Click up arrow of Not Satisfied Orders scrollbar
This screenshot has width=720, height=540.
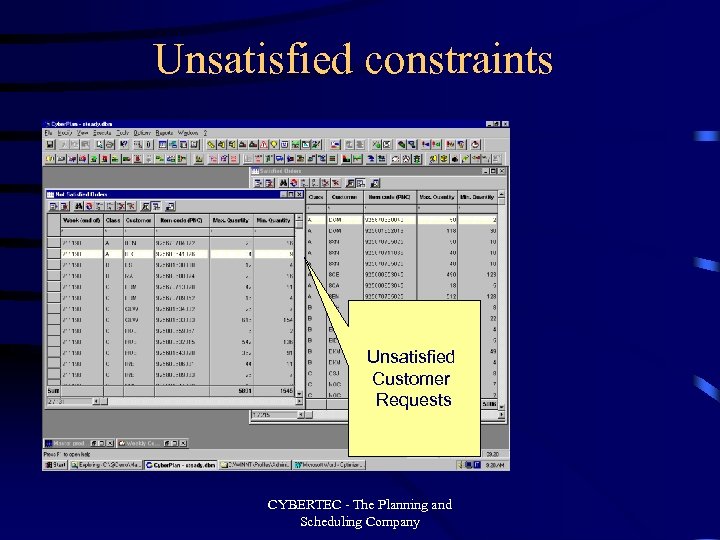click(x=299, y=218)
